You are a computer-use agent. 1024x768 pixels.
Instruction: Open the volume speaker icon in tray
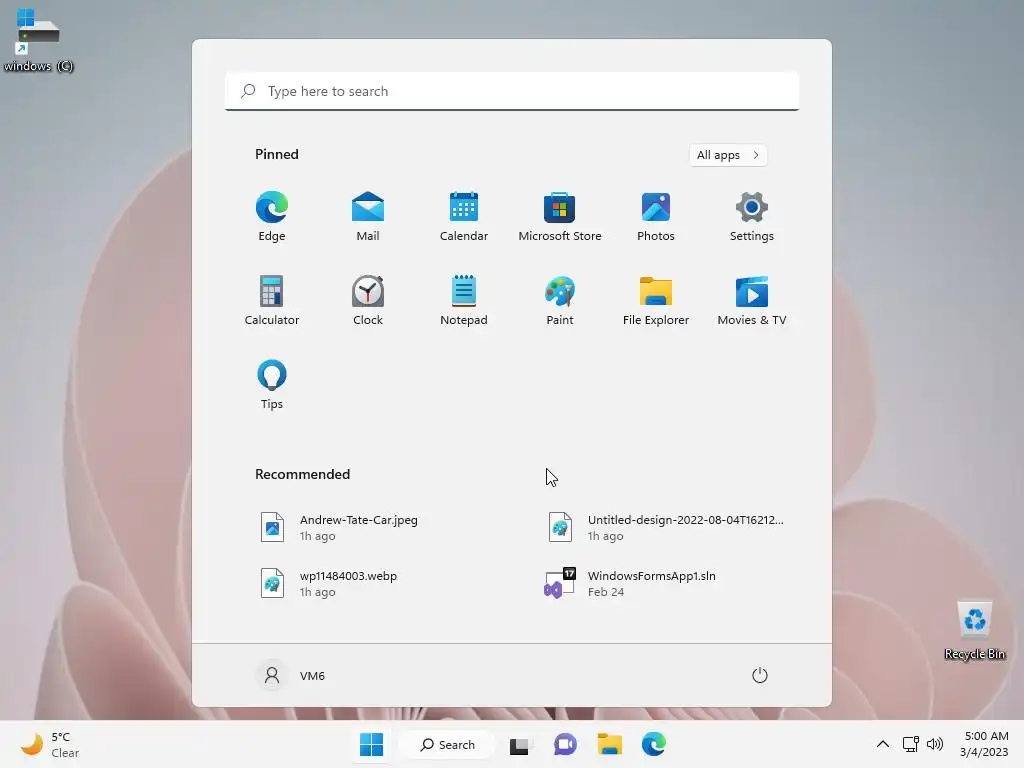(x=935, y=744)
